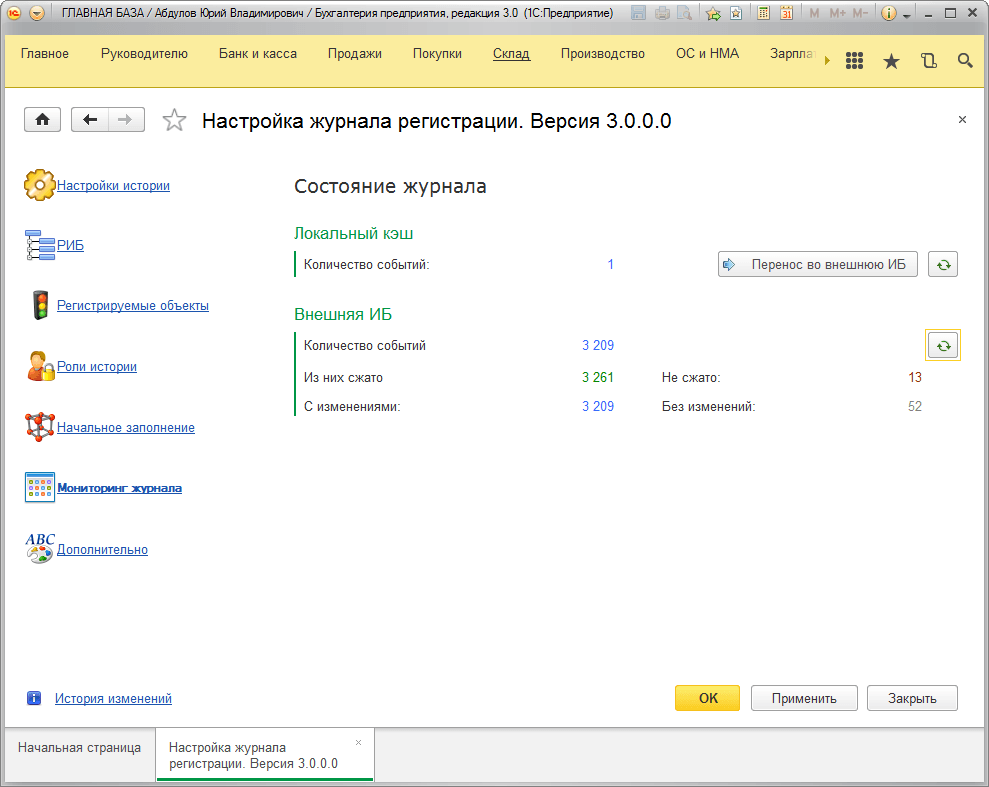Open the favorites star in yellow panel

click(891, 61)
